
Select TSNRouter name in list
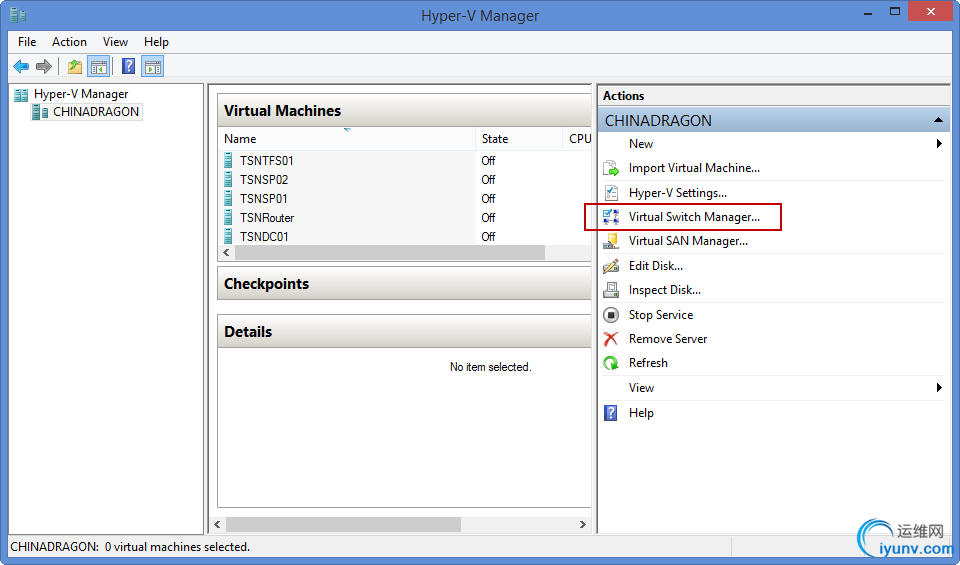pyautogui.click(x=267, y=217)
